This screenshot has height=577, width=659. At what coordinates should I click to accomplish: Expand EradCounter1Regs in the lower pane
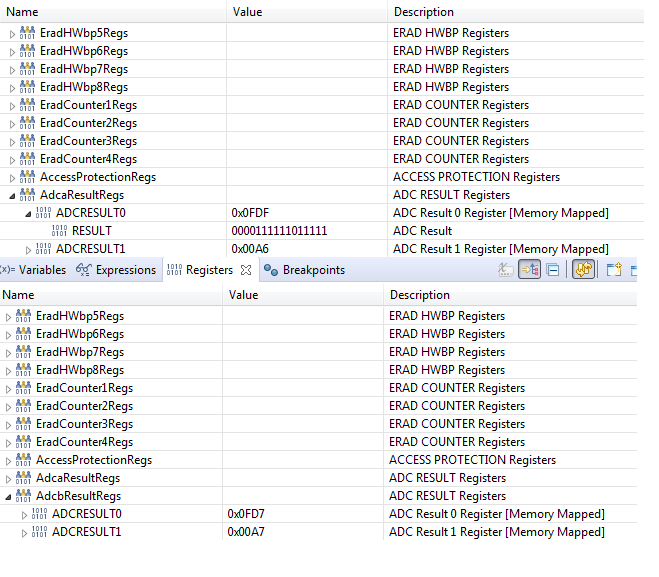8,389
